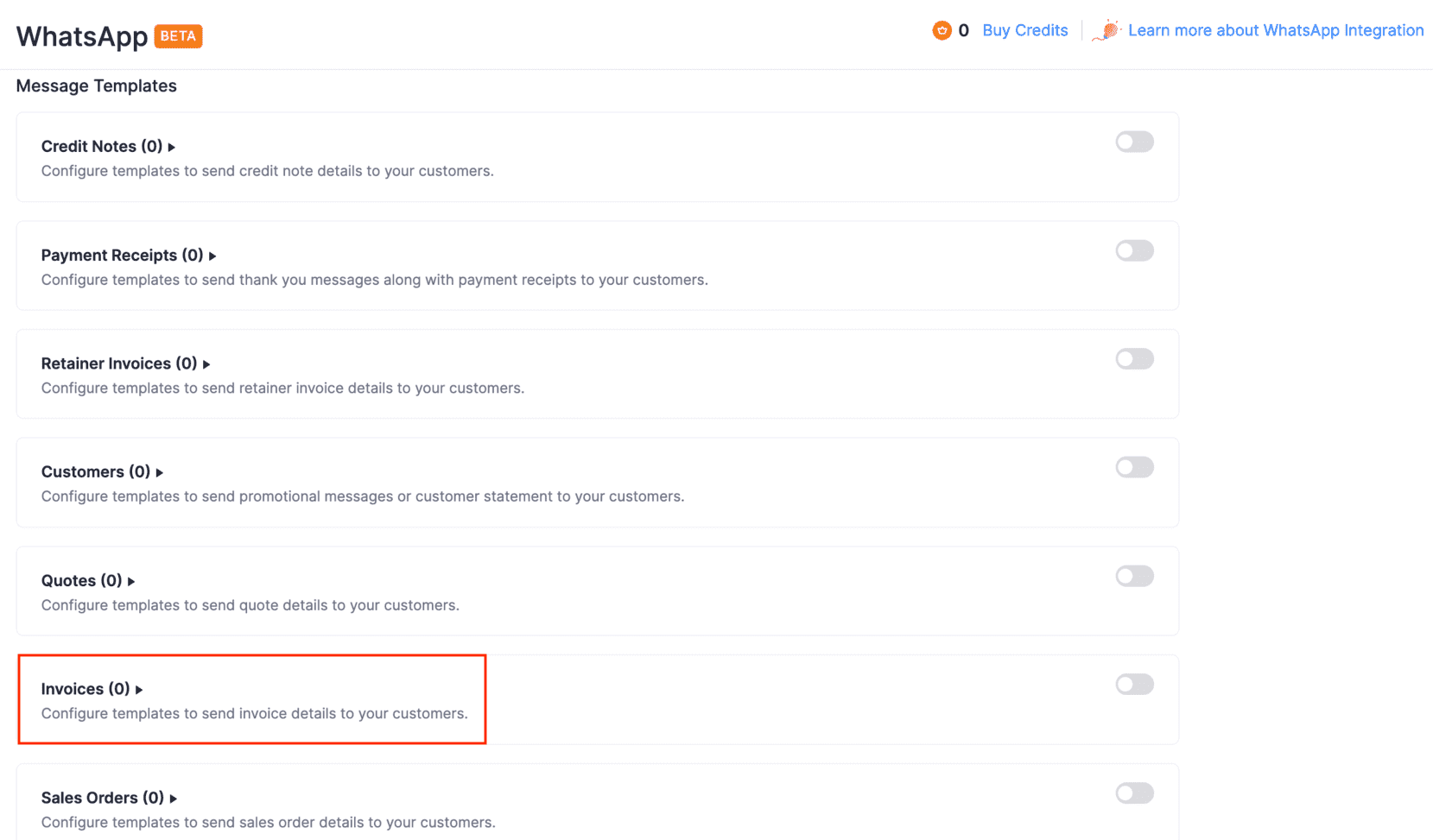The height and width of the screenshot is (840, 1433).
Task: Enable the Sales Orders toggle
Action: [1134, 794]
